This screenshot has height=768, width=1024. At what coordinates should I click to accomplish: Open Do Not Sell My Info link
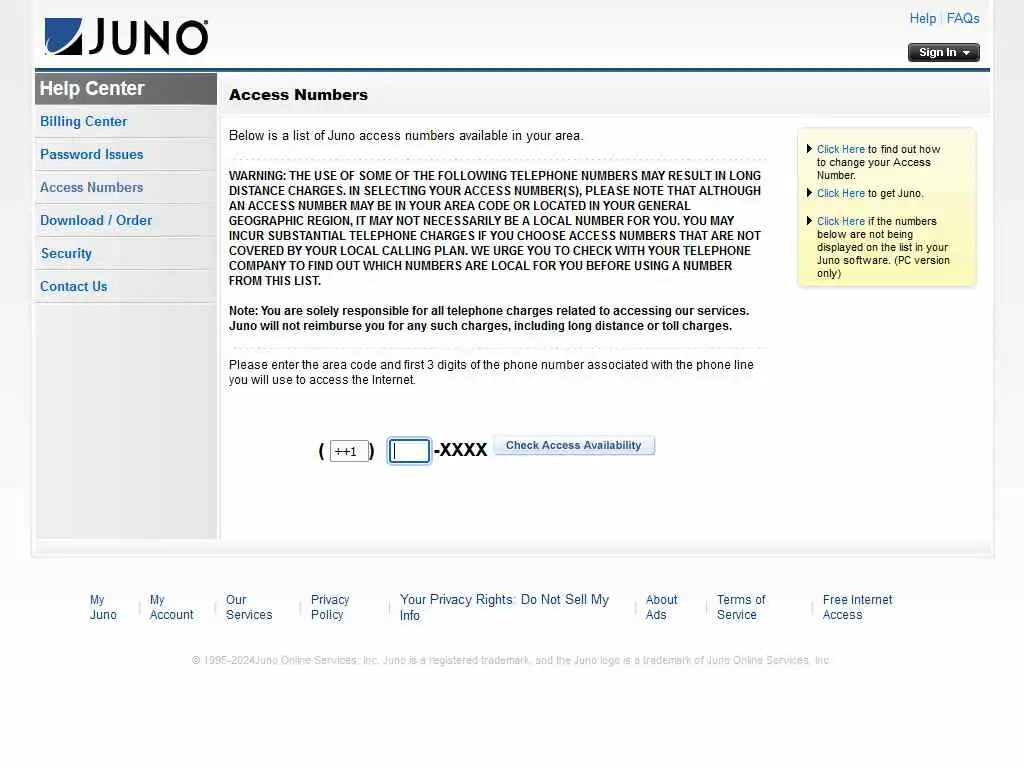(x=504, y=607)
